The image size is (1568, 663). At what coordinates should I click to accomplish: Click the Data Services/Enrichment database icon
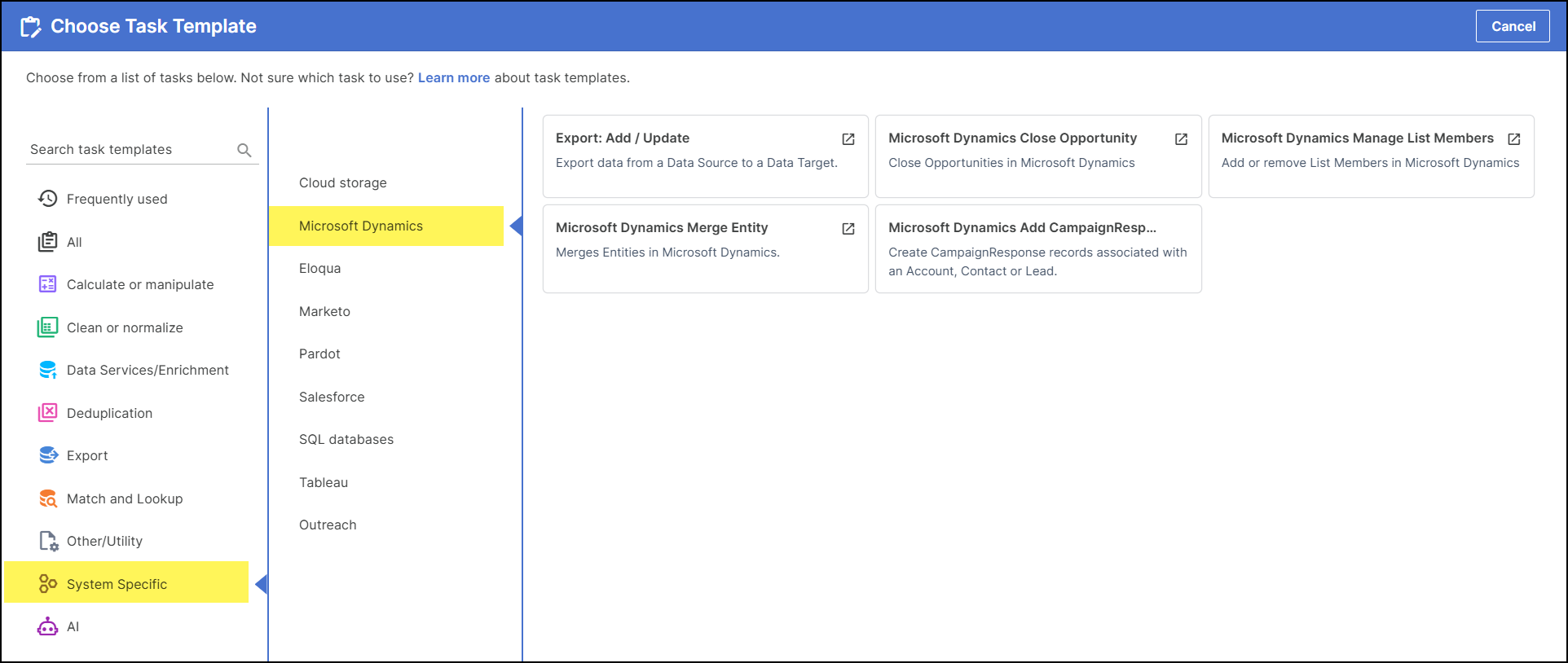pos(48,370)
